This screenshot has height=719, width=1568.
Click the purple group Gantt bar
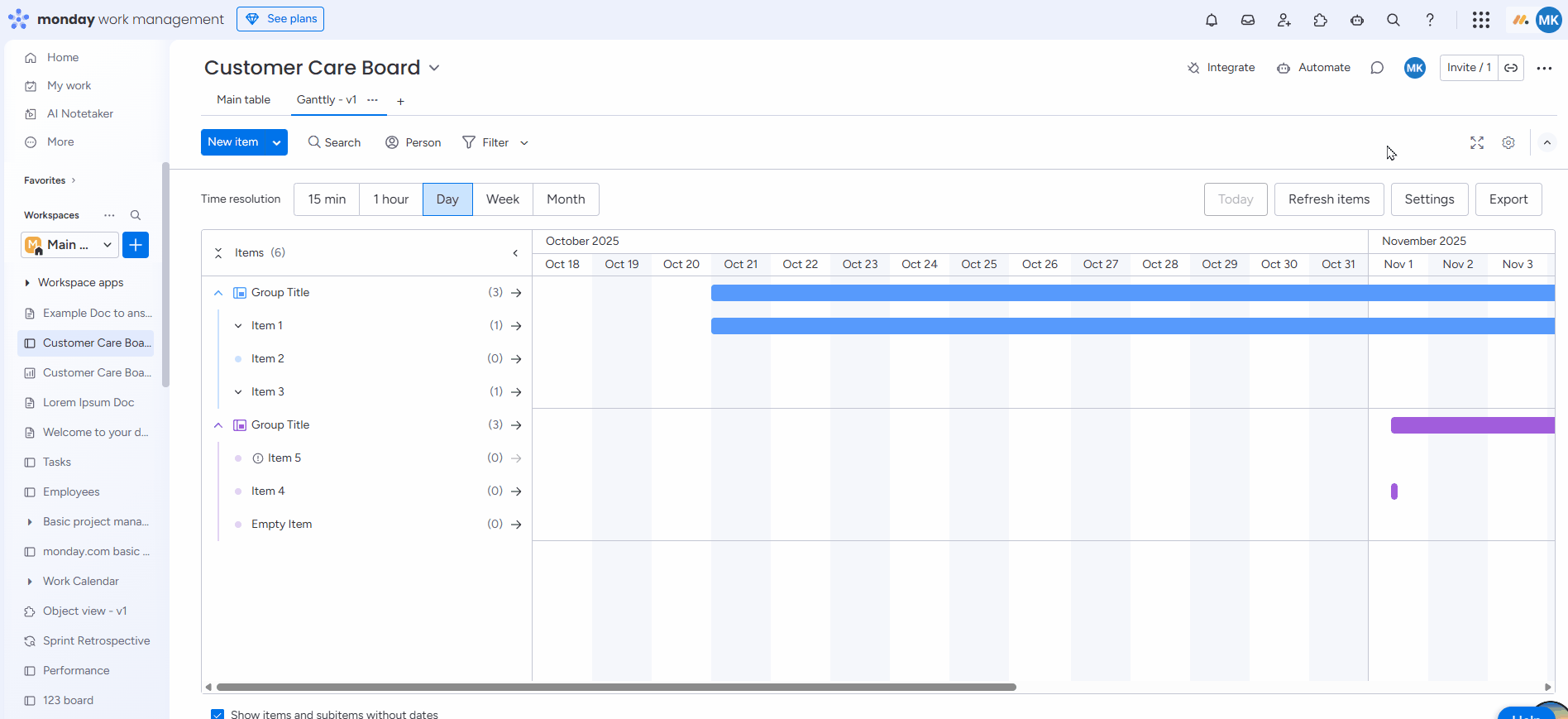(1473, 425)
